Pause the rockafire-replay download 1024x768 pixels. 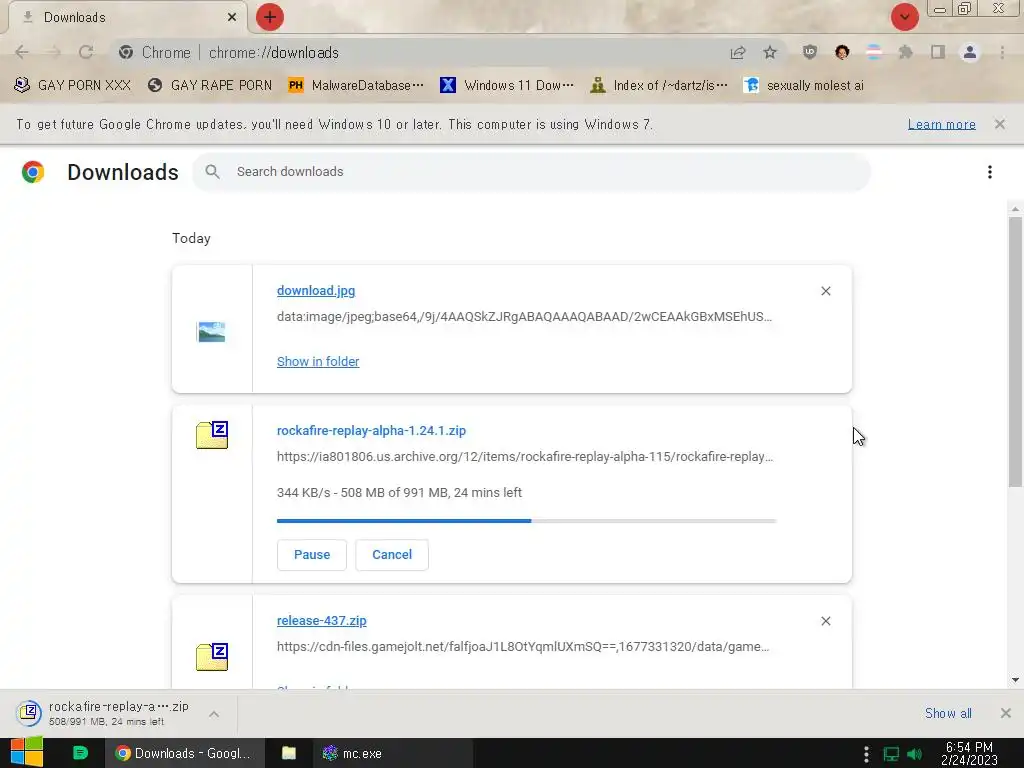coord(312,554)
